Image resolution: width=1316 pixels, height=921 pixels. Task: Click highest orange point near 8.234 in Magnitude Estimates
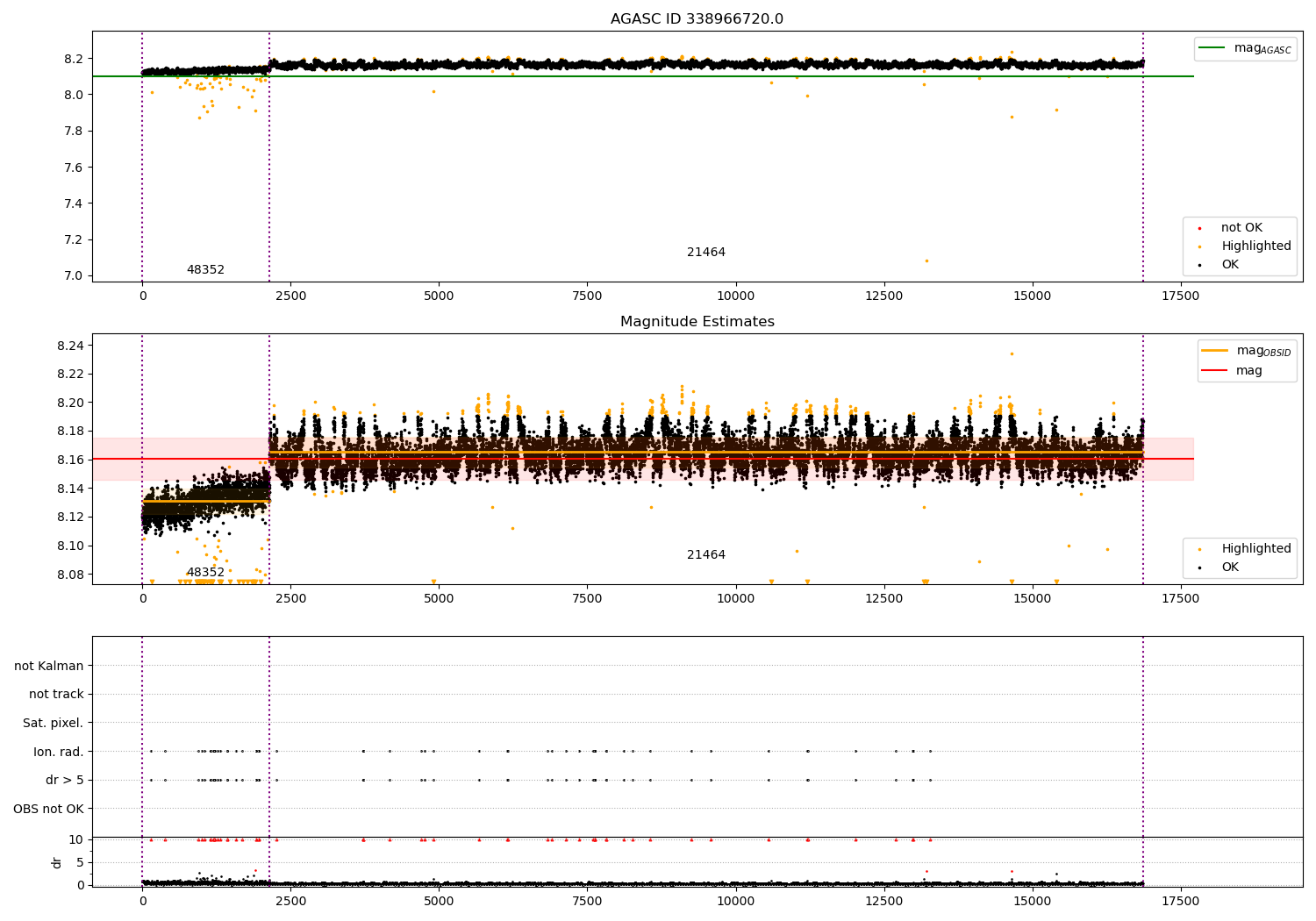[x=1012, y=353]
